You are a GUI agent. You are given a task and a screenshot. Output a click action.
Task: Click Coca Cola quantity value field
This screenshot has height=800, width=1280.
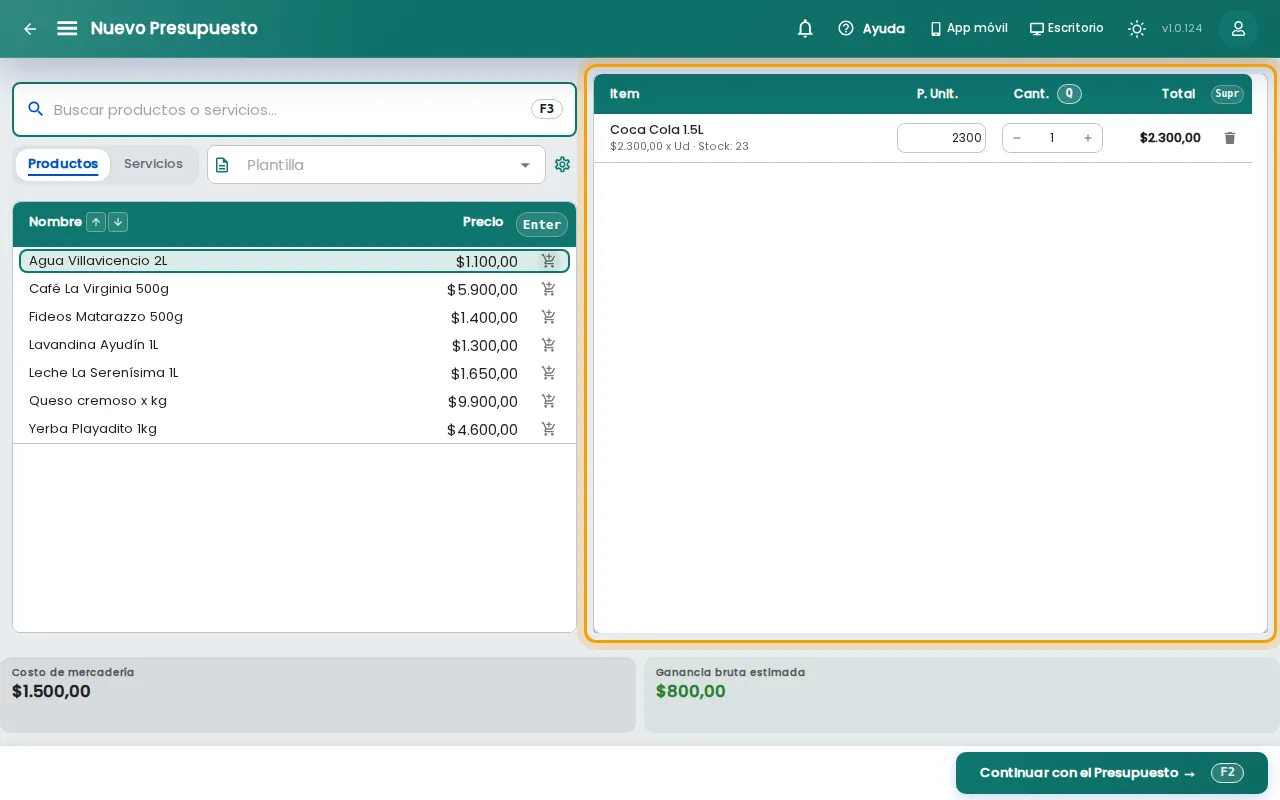click(x=1052, y=138)
